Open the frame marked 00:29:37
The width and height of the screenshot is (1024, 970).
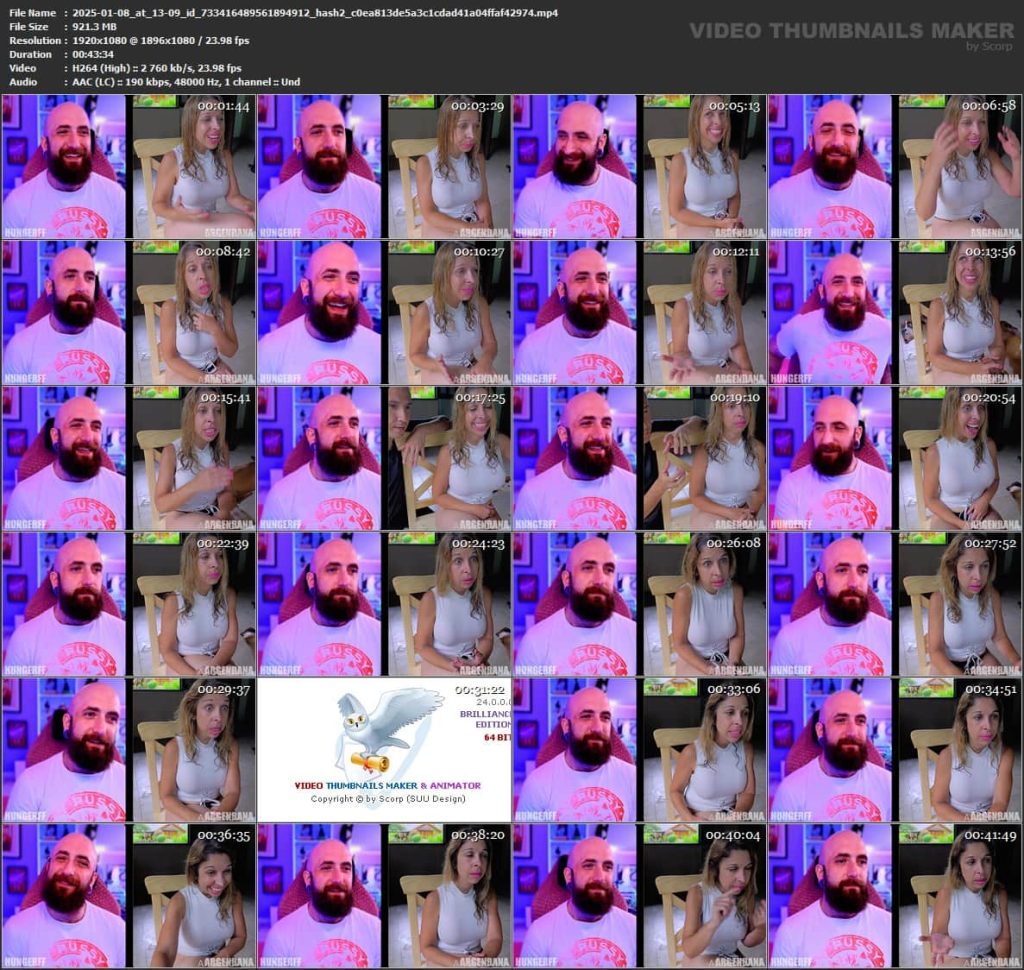click(129, 750)
